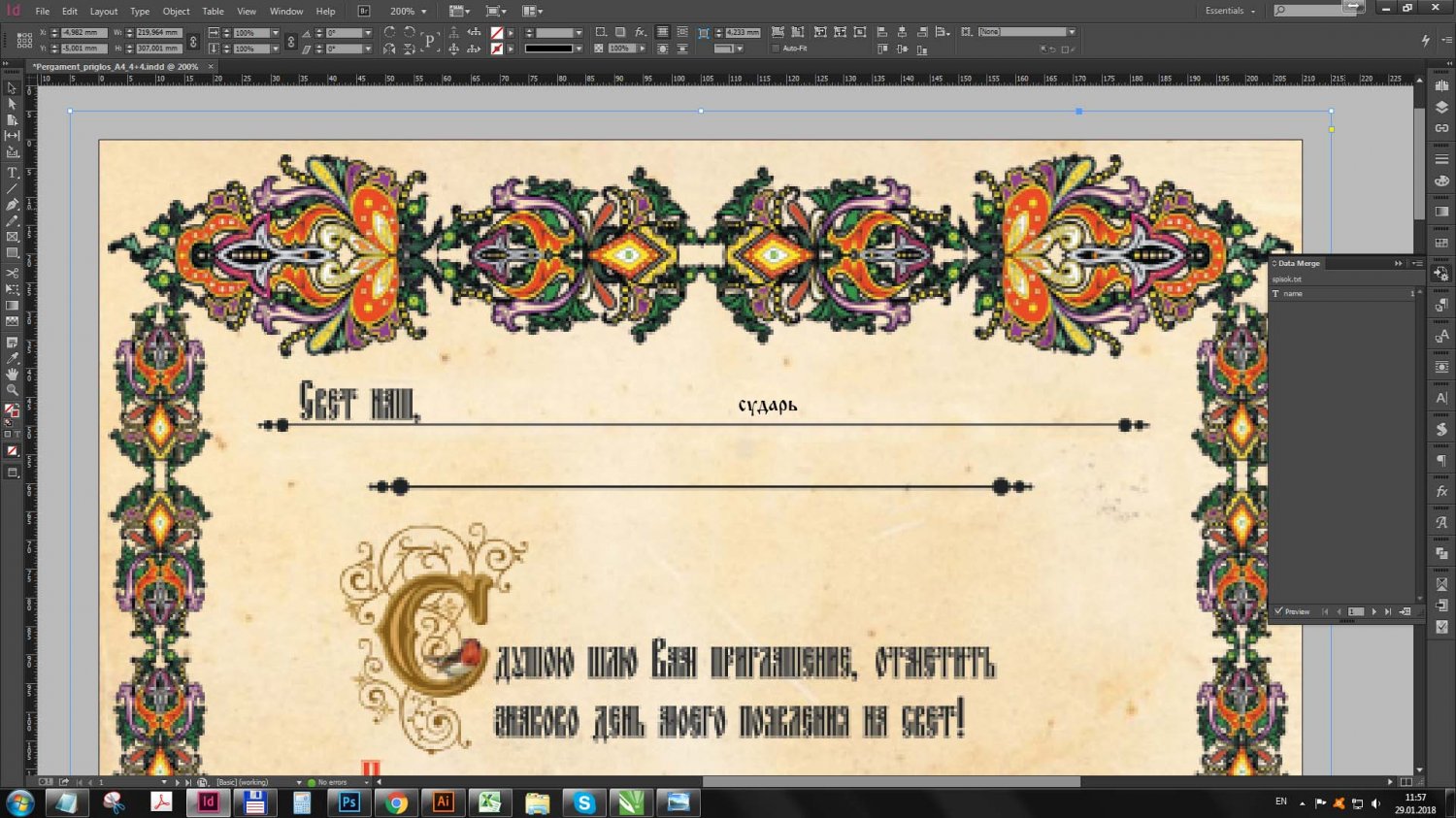Toggle Constrain Proportions for width and height
The width and height of the screenshot is (1456, 818).
tap(193, 41)
